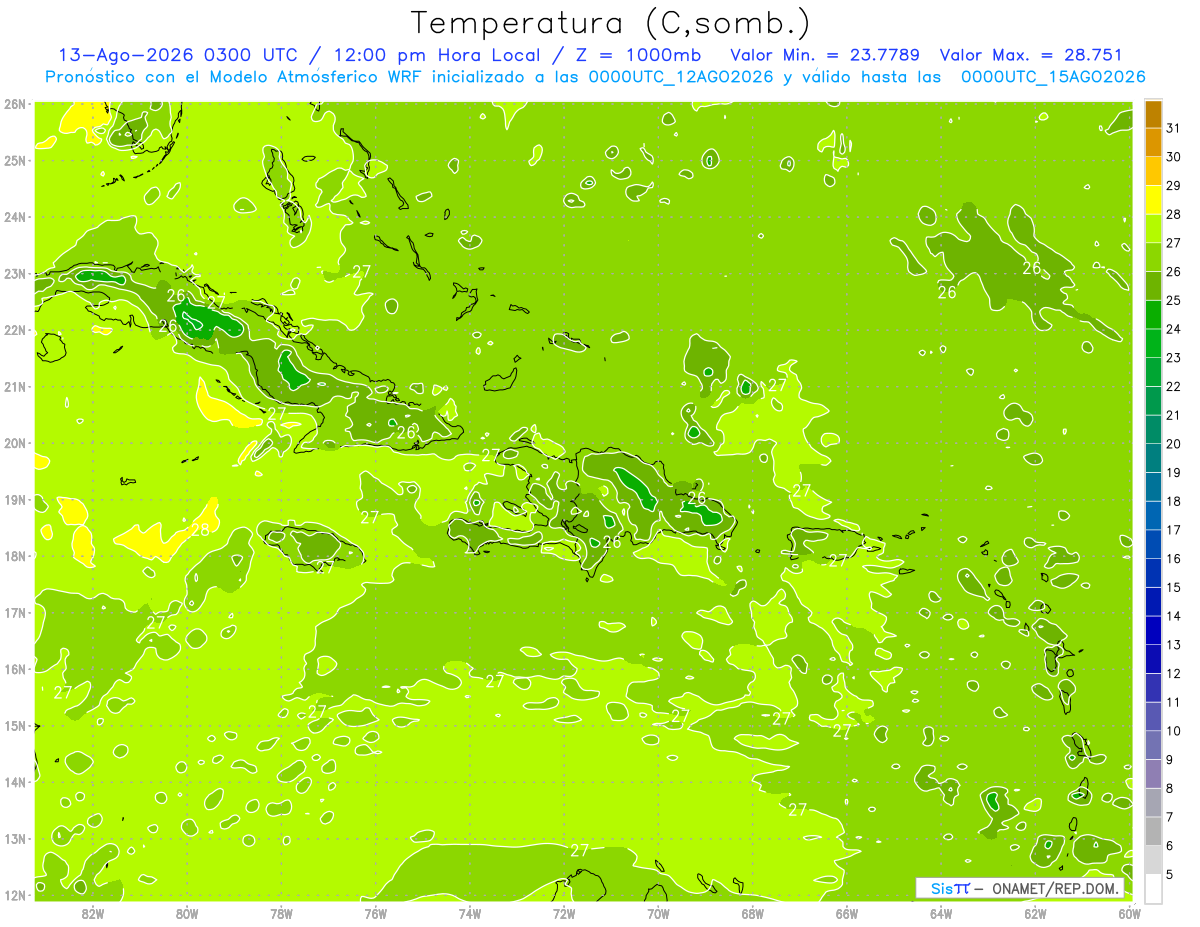Click the colorbar label '10'

(1174, 731)
